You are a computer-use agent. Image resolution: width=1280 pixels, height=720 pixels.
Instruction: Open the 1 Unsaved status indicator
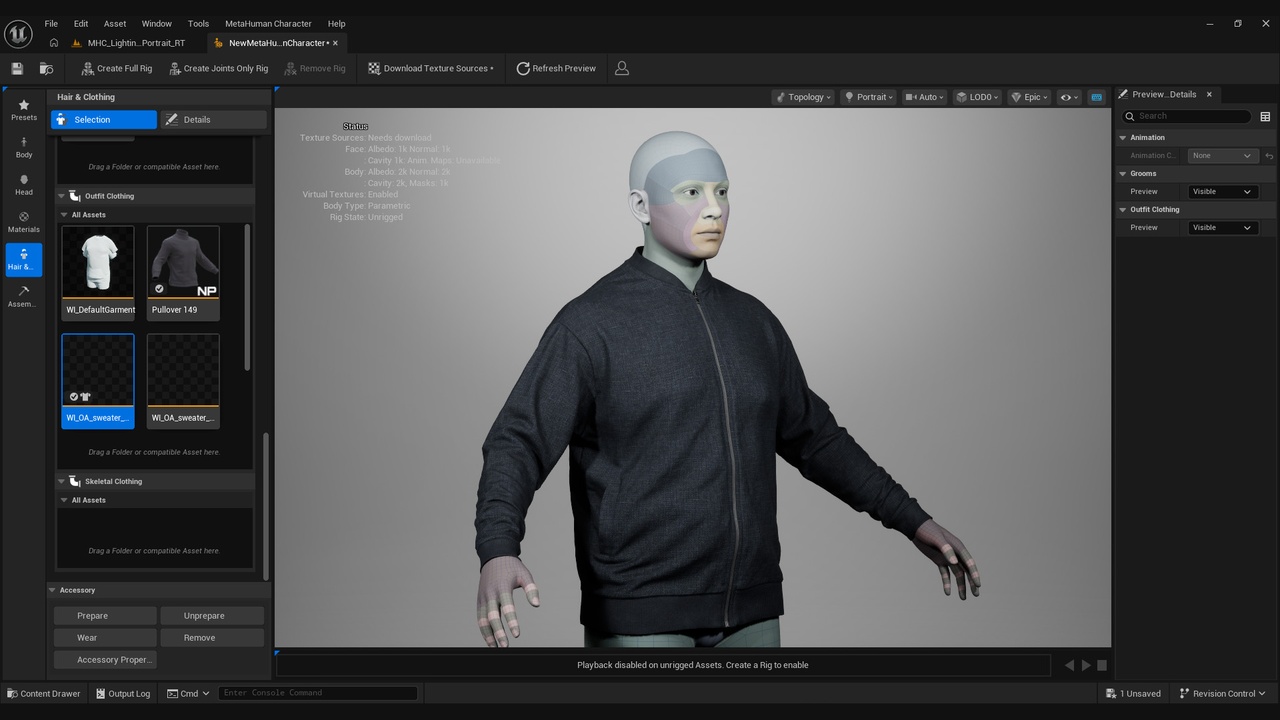[1134, 693]
